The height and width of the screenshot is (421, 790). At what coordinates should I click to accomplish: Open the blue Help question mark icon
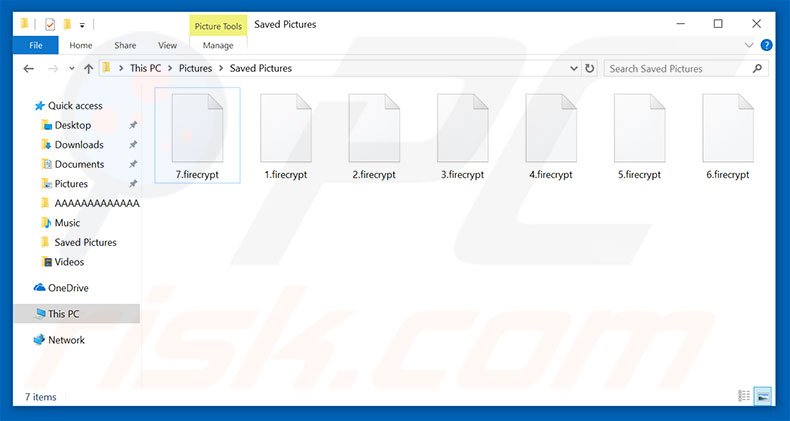(x=766, y=45)
